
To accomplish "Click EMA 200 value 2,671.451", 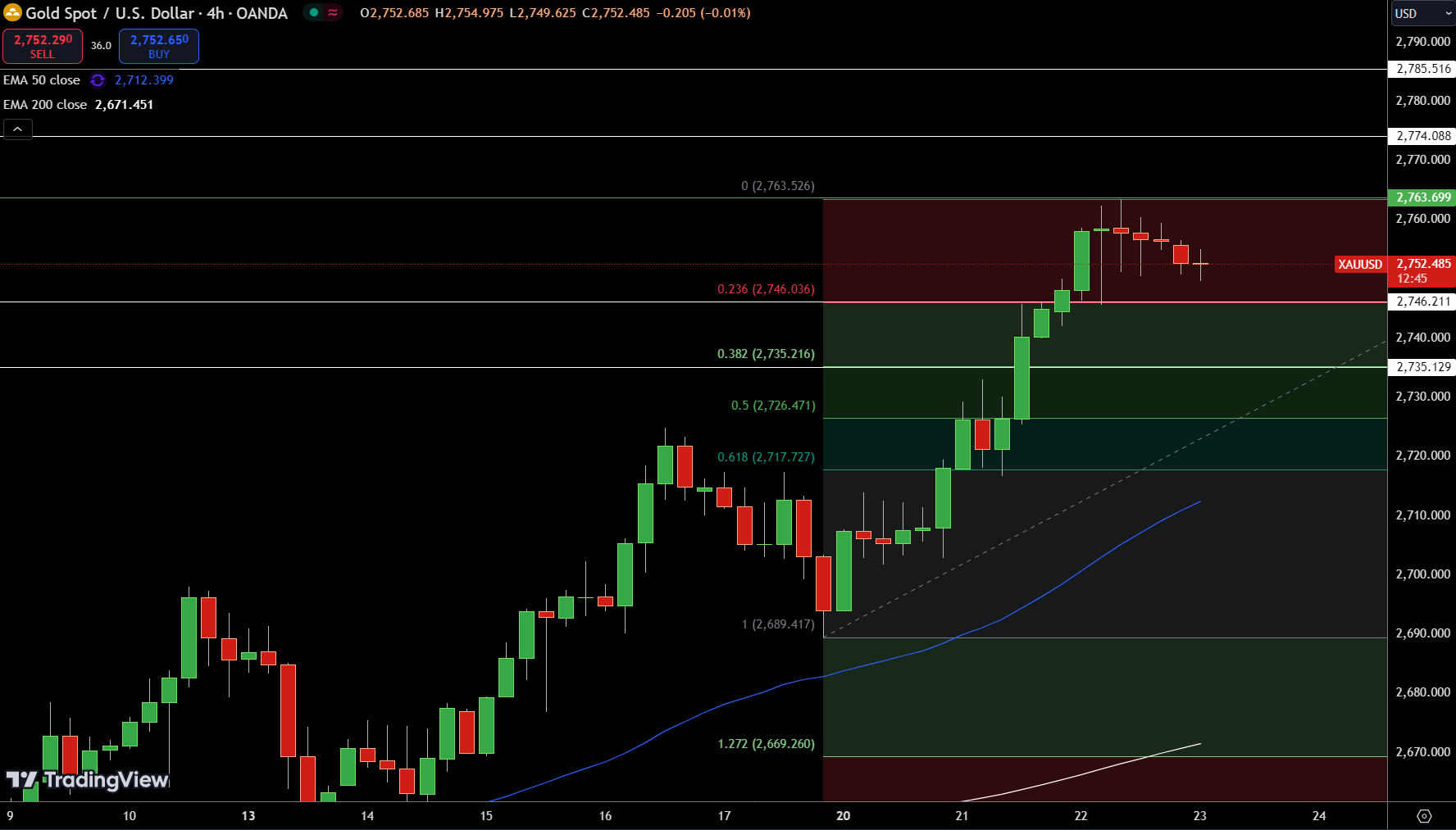I will pyautogui.click(x=125, y=105).
